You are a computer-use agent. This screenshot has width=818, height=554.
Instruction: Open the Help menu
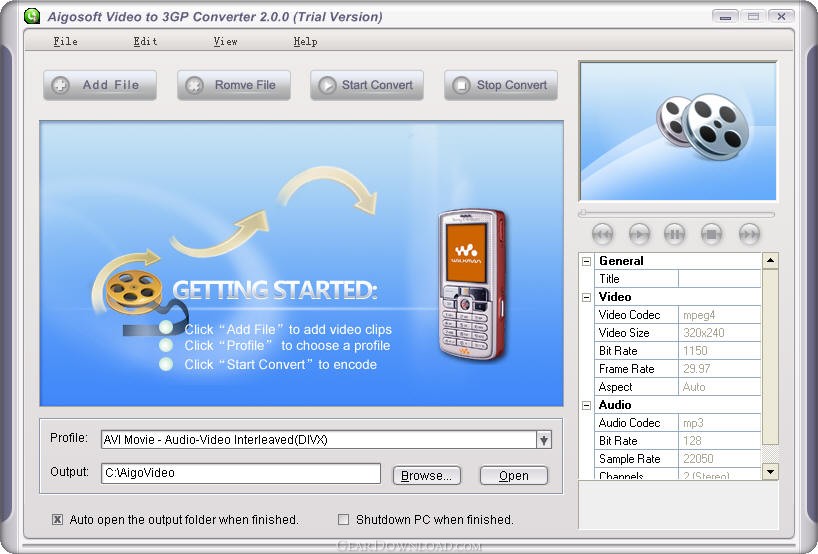(305, 41)
